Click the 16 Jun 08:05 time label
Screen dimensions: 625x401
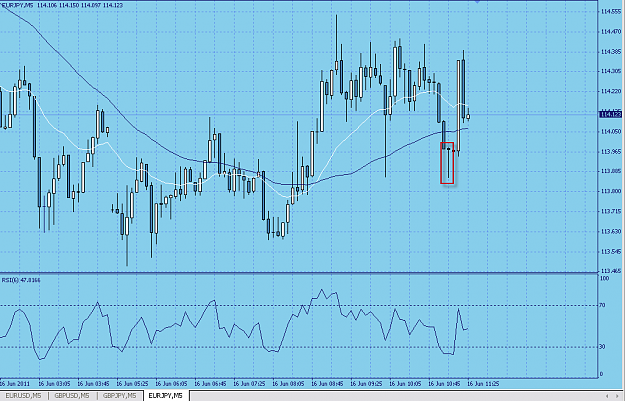tap(289, 384)
